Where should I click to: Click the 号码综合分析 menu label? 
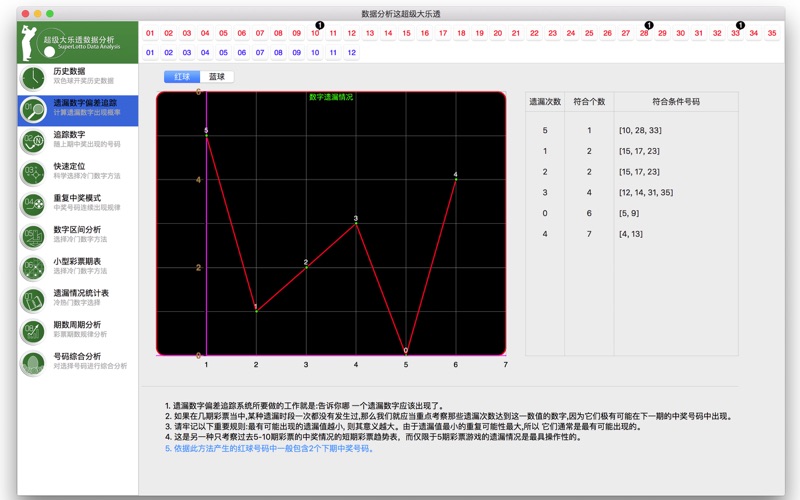77,356
